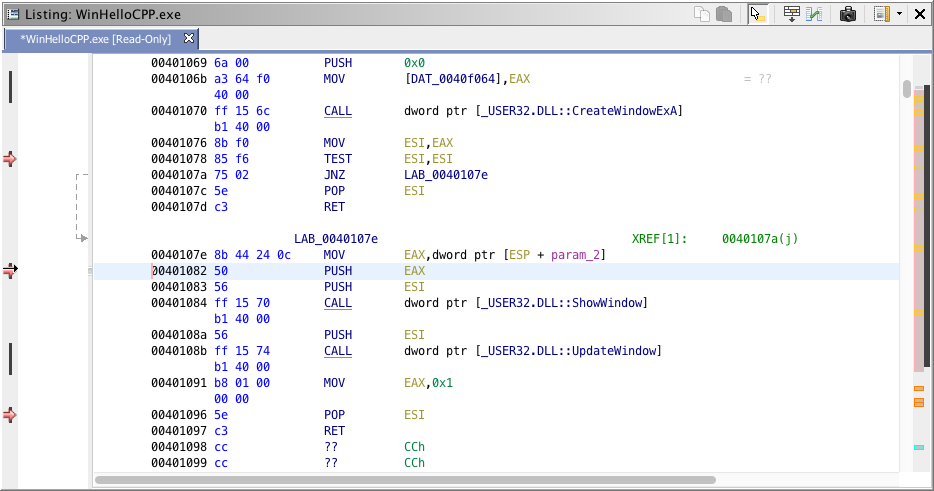Expand the margin options dropdown arrow
The image size is (934, 491).
tap(900, 14)
